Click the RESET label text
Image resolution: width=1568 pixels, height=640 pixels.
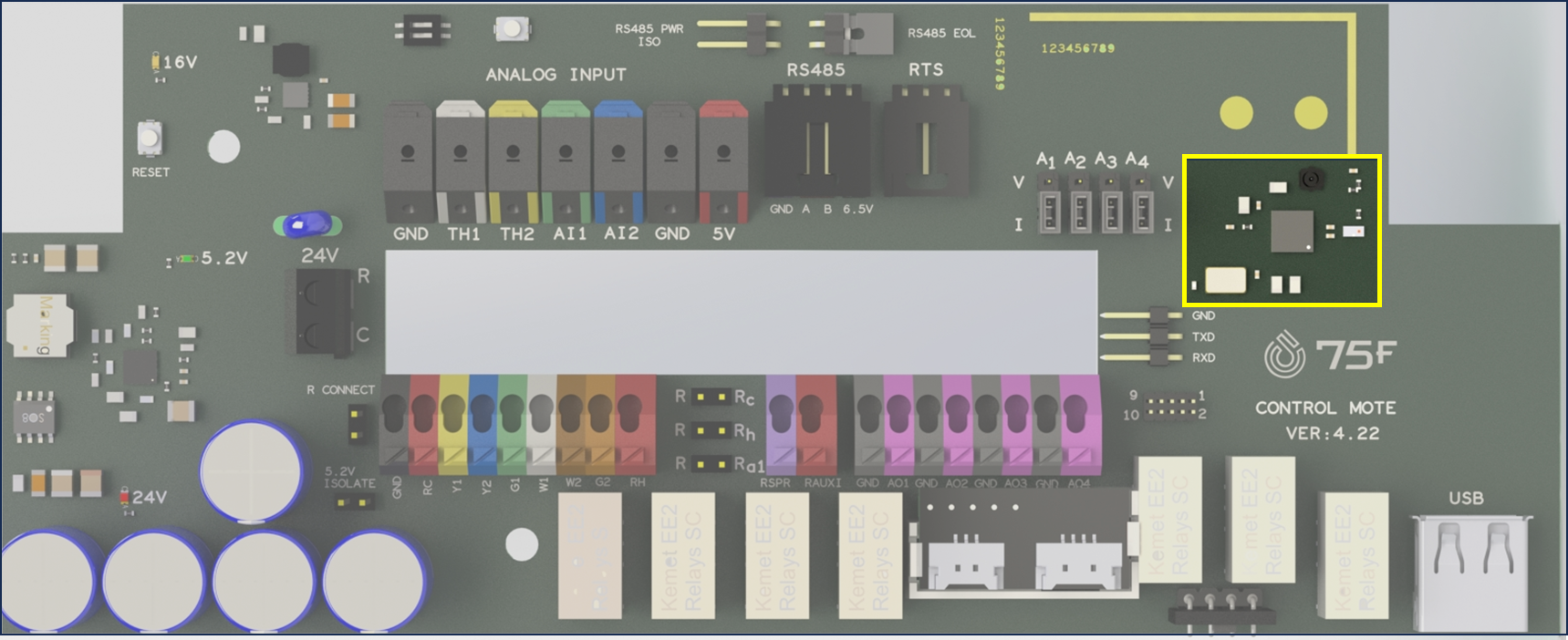point(151,172)
